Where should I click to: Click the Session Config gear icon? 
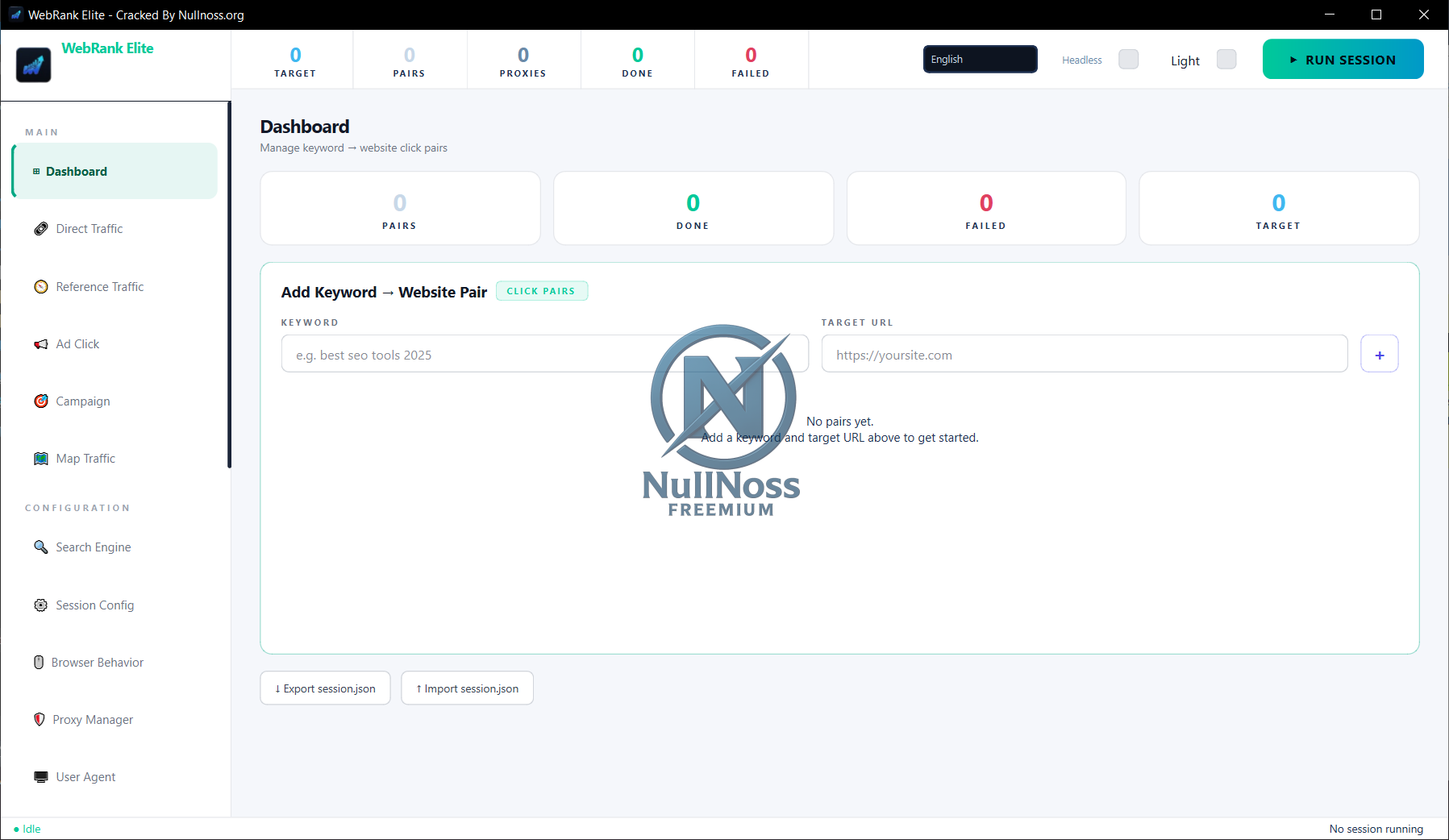tap(41, 605)
